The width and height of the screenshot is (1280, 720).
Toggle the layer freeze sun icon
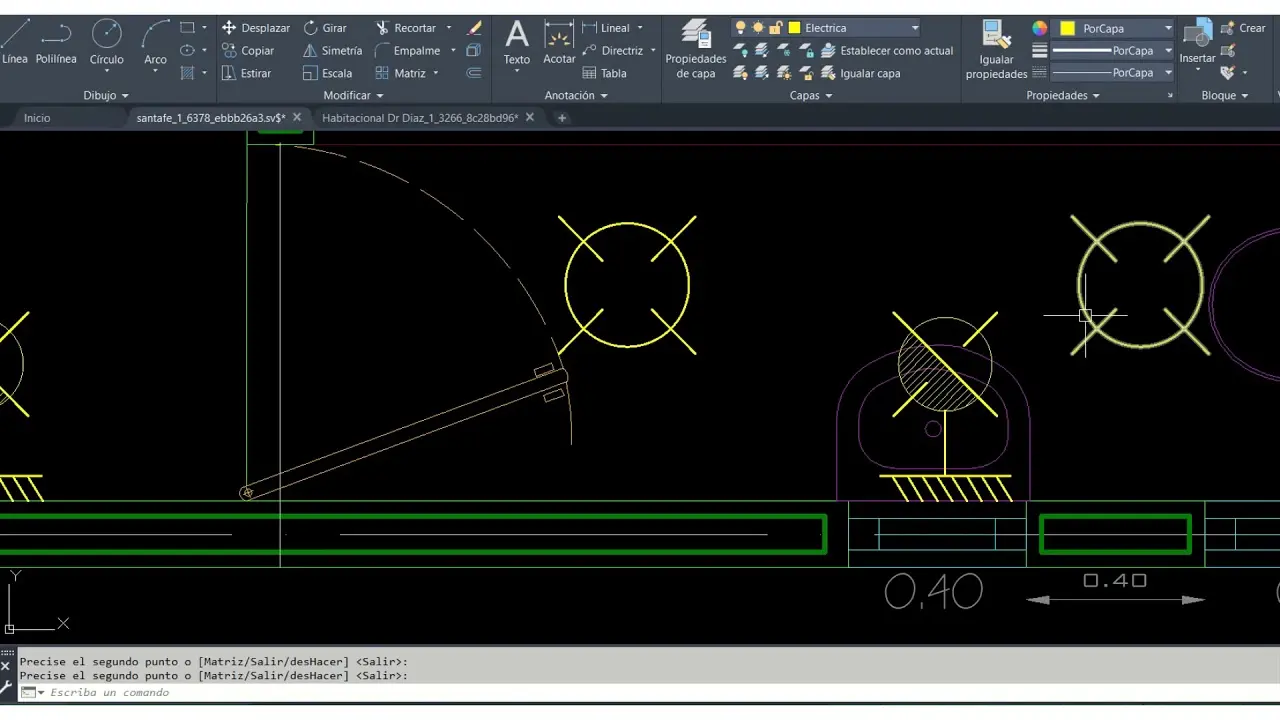[758, 28]
